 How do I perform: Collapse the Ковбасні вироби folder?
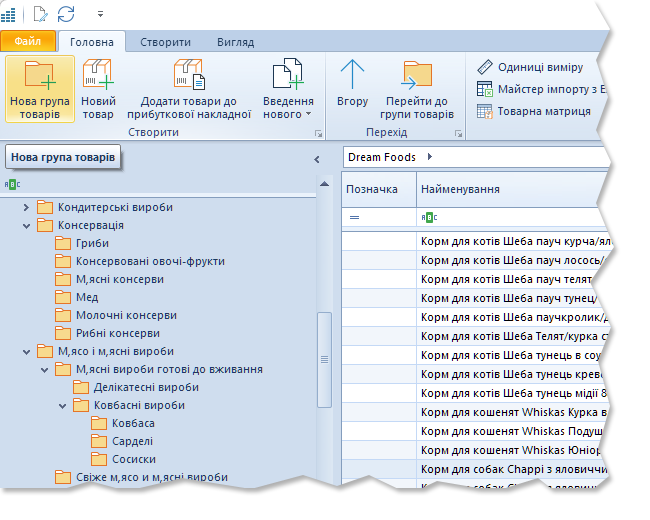pos(62,405)
